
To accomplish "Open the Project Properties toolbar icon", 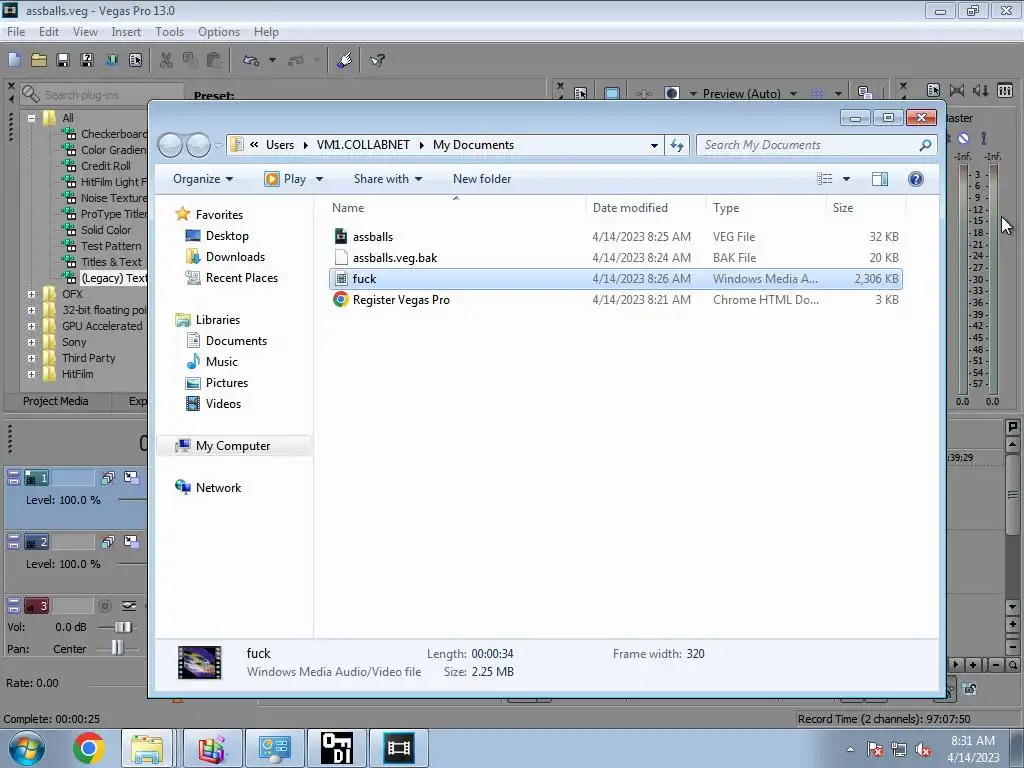I will coord(135,60).
